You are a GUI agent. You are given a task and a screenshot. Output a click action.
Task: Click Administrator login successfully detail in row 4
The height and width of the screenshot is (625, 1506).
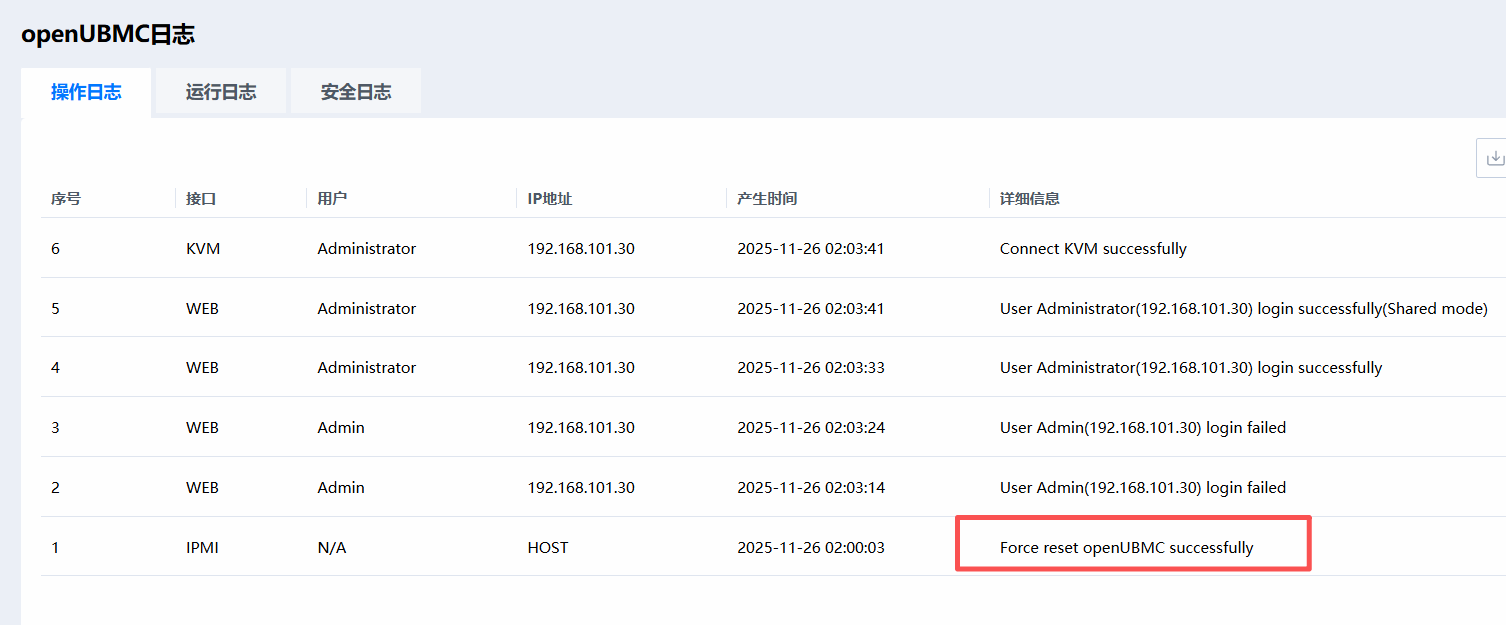pyautogui.click(x=1191, y=368)
